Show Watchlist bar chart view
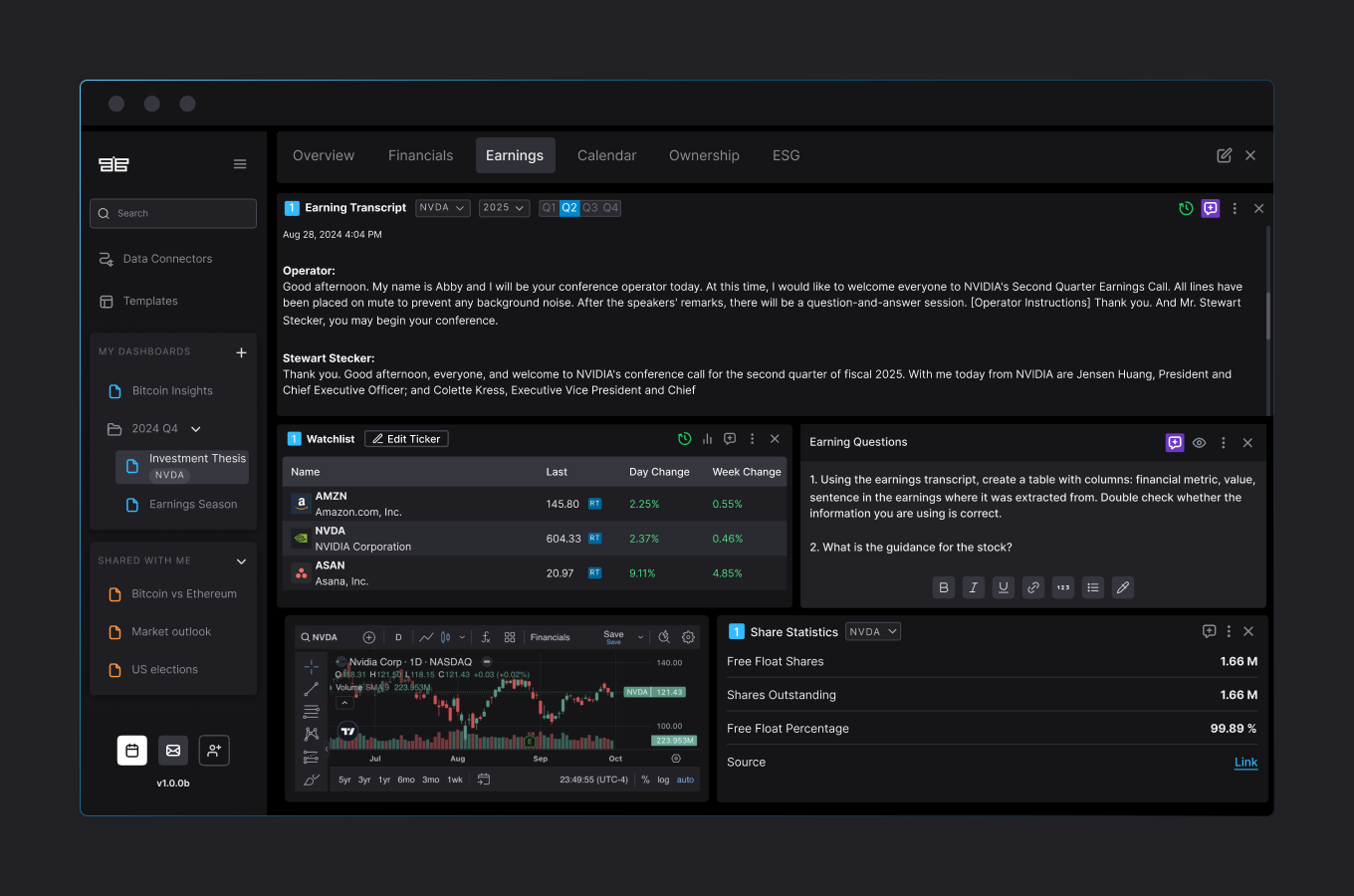 click(x=707, y=439)
